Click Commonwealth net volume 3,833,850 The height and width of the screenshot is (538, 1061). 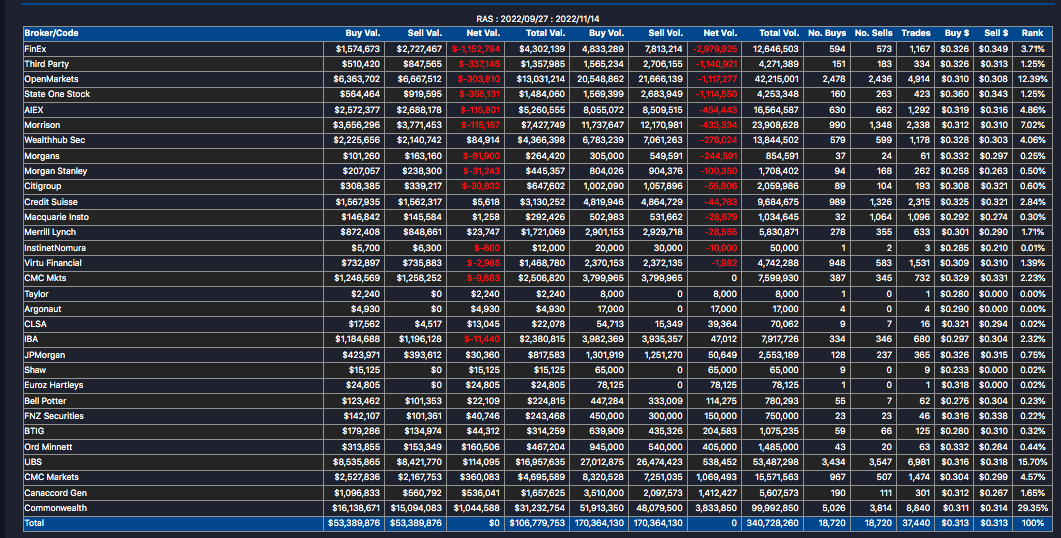717,508
